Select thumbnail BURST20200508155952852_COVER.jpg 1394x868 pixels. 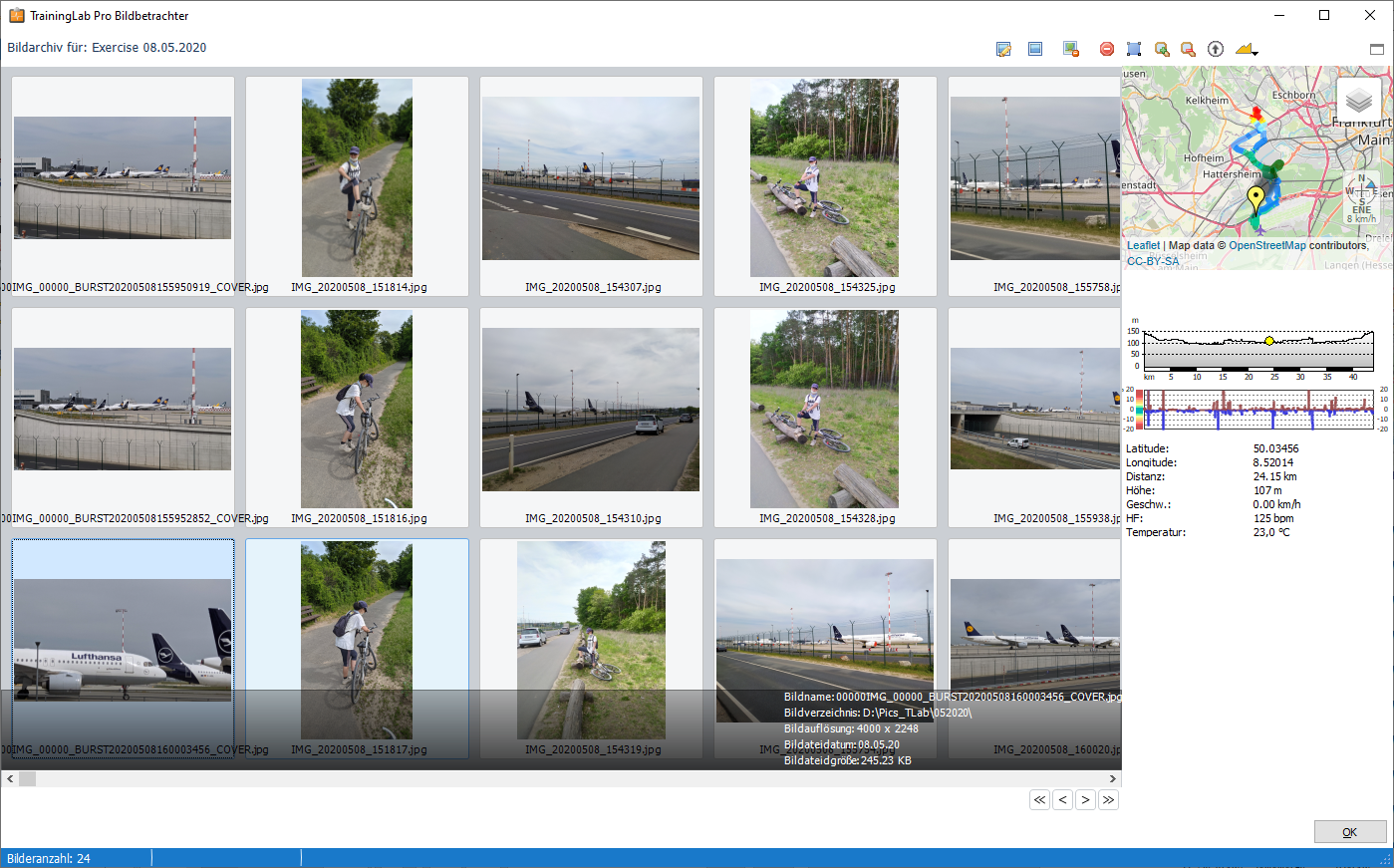coord(123,418)
